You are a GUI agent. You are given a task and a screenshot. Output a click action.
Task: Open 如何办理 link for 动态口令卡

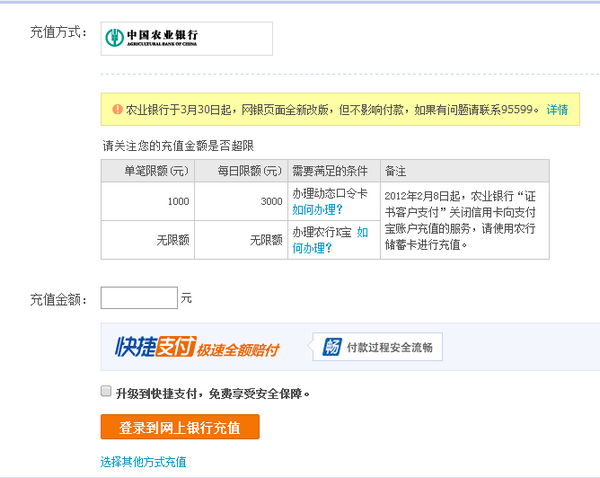coord(317,210)
